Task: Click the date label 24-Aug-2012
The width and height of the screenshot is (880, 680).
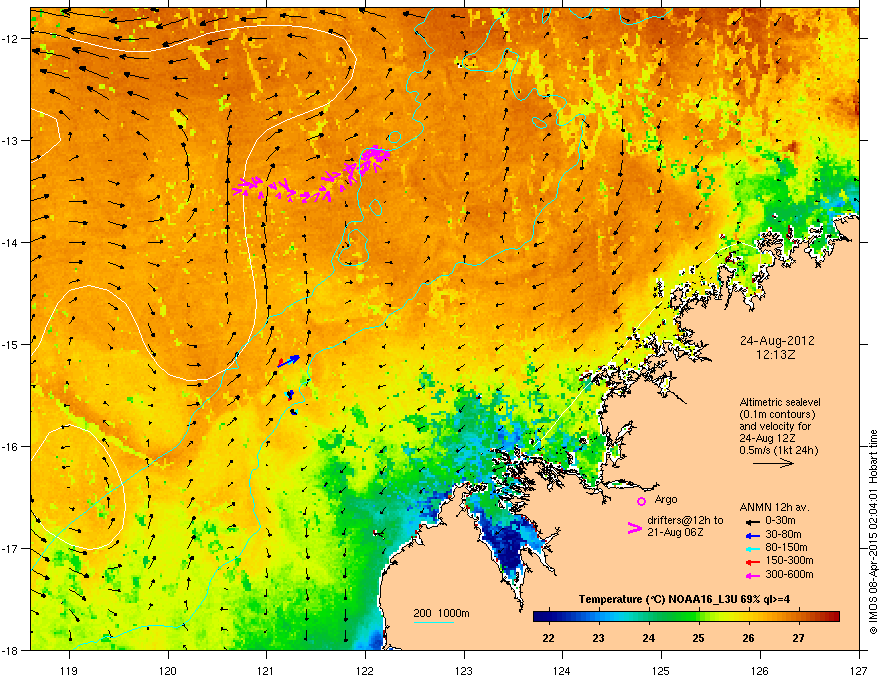Action: pyautogui.click(x=777, y=341)
